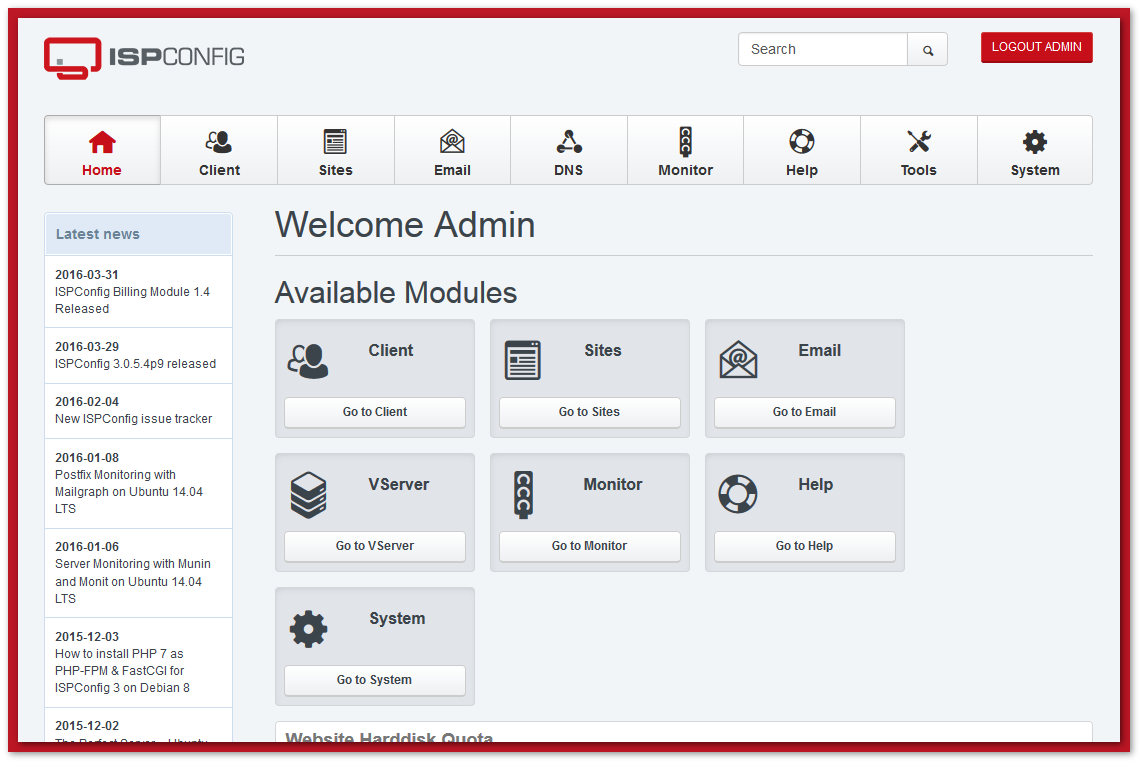Screen dimensions: 1142x764
Task: Click the Go to System button
Action: click(375, 680)
